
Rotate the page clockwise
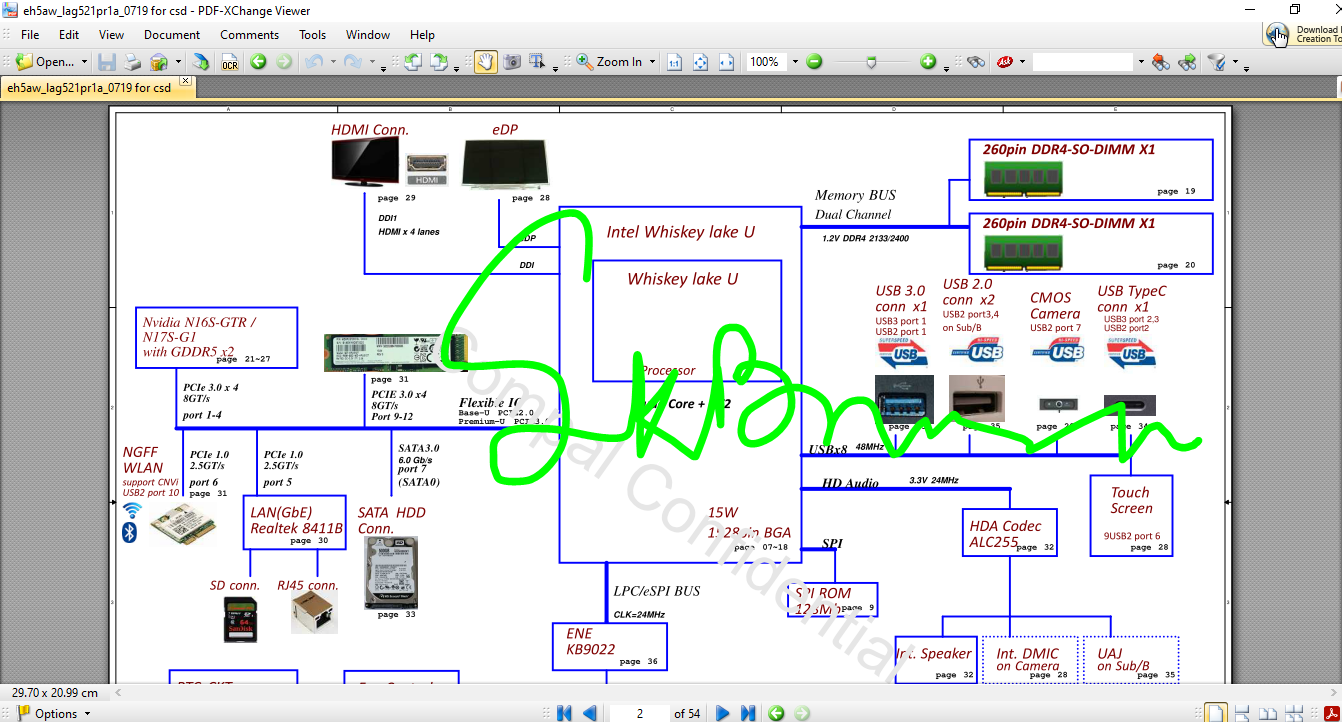tap(438, 62)
